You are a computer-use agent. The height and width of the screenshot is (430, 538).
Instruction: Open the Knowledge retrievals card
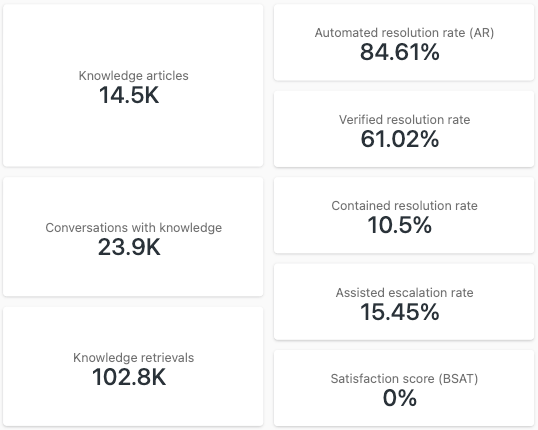[133, 367]
